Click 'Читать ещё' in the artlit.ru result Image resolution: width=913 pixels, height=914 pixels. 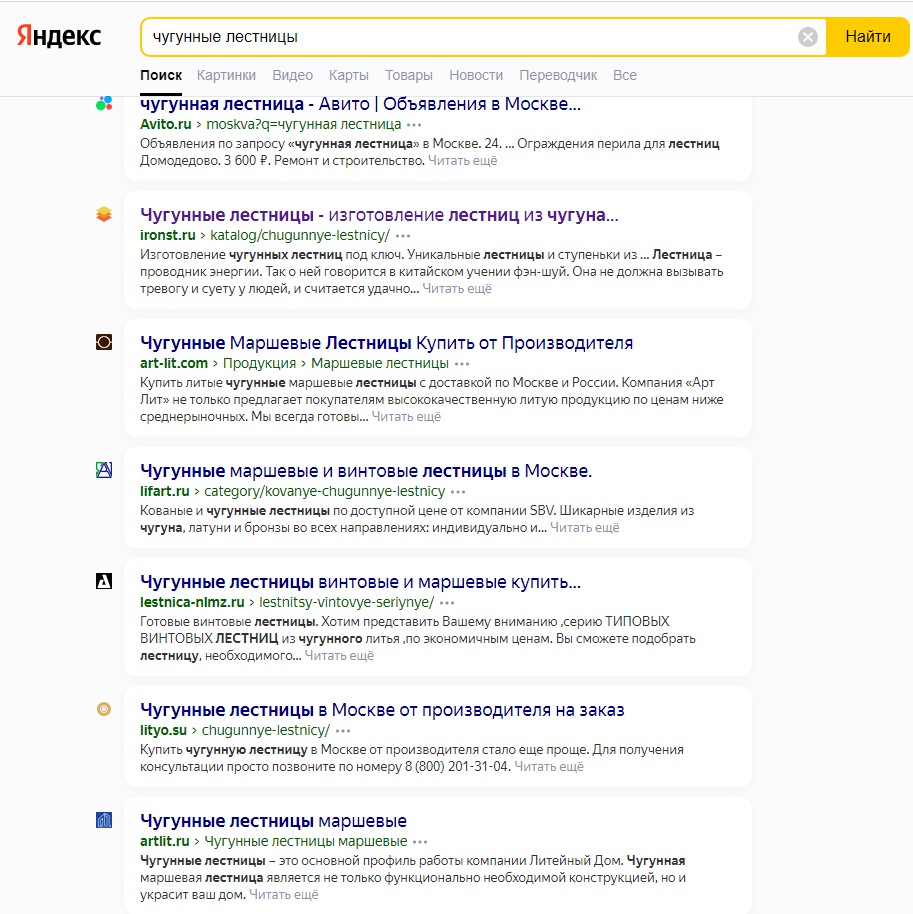tap(284, 895)
